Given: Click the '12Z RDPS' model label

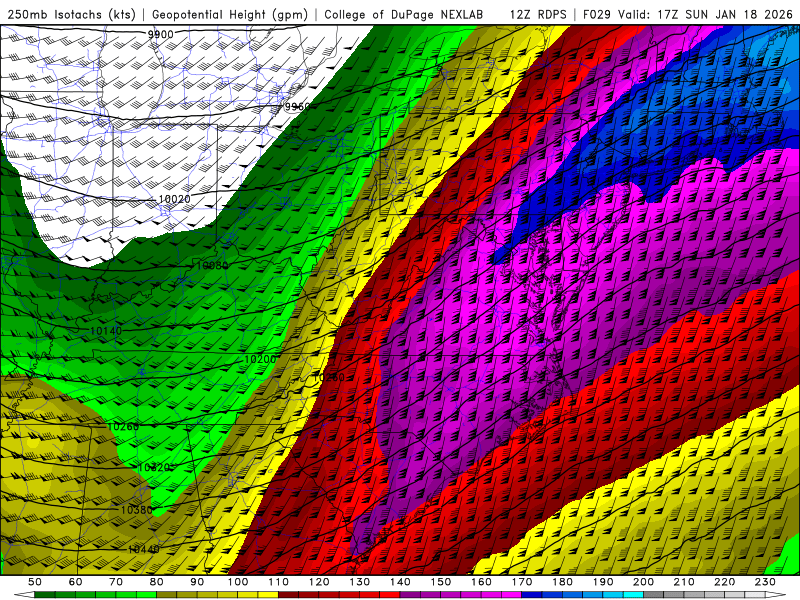Looking at the screenshot, I should click(x=538, y=14).
